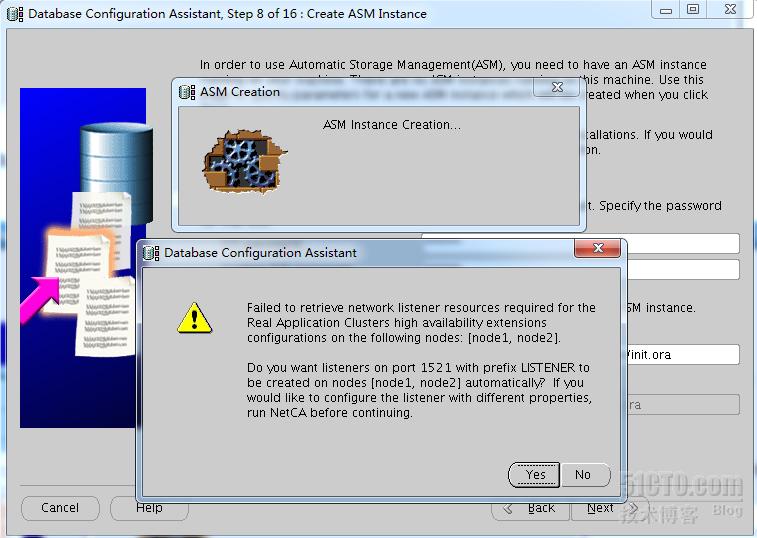Click the ASM Creation title bar database icon
This screenshot has height=538, width=757.
tap(186, 92)
